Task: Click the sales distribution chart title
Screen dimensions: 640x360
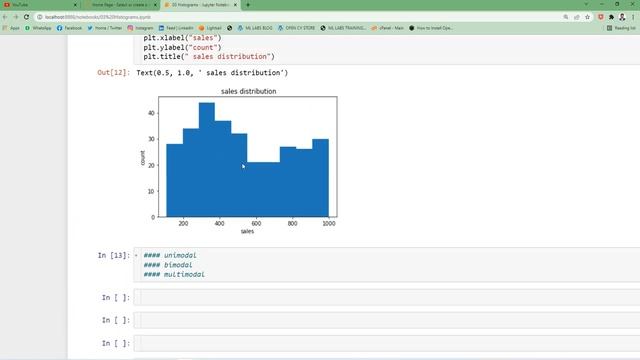Action: coord(249,91)
